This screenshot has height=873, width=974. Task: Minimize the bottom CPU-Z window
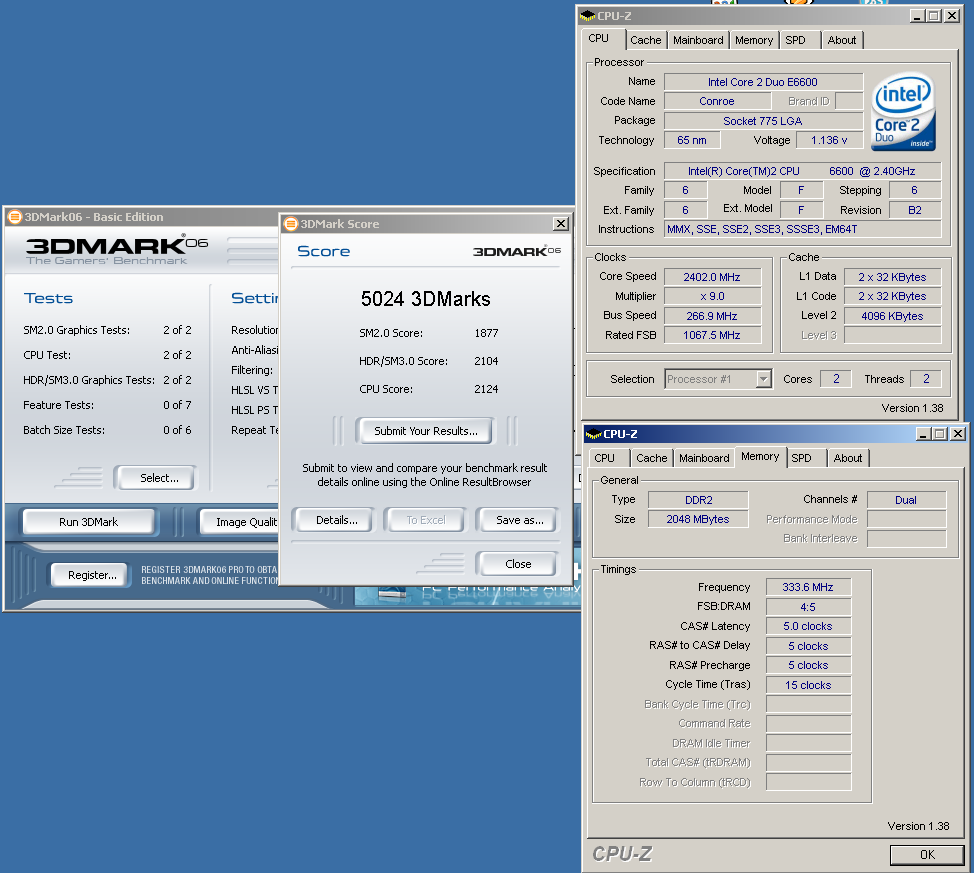point(924,434)
